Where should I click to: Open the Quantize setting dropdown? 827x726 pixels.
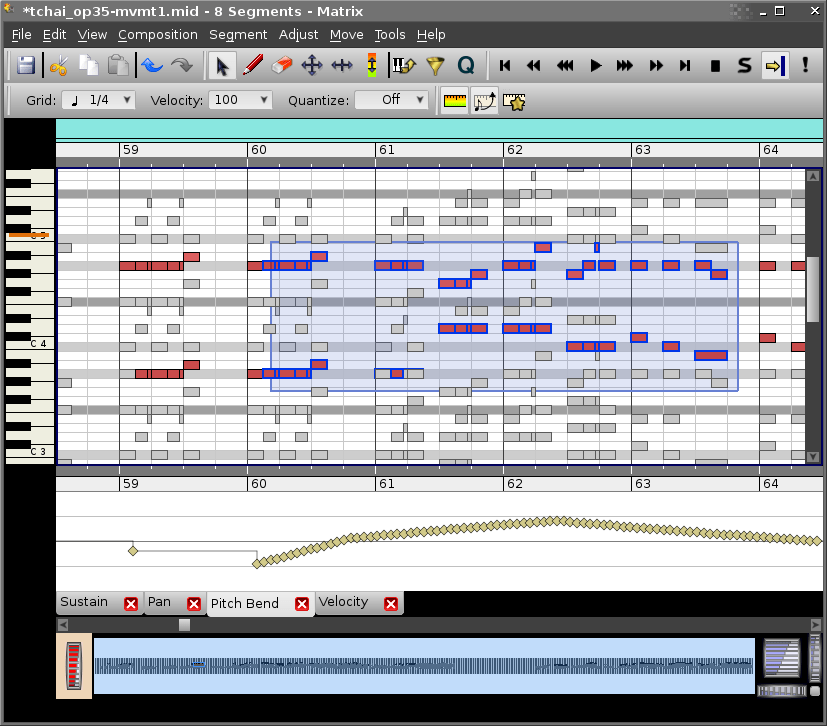pyautogui.click(x=392, y=99)
